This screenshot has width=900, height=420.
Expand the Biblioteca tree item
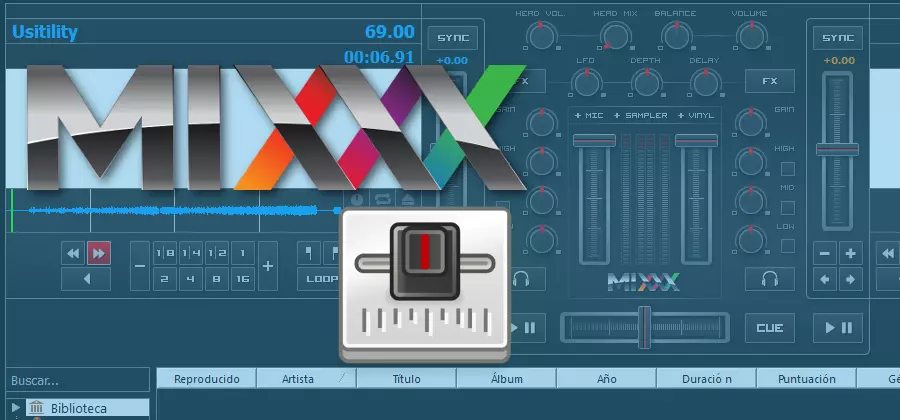coord(16,407)
